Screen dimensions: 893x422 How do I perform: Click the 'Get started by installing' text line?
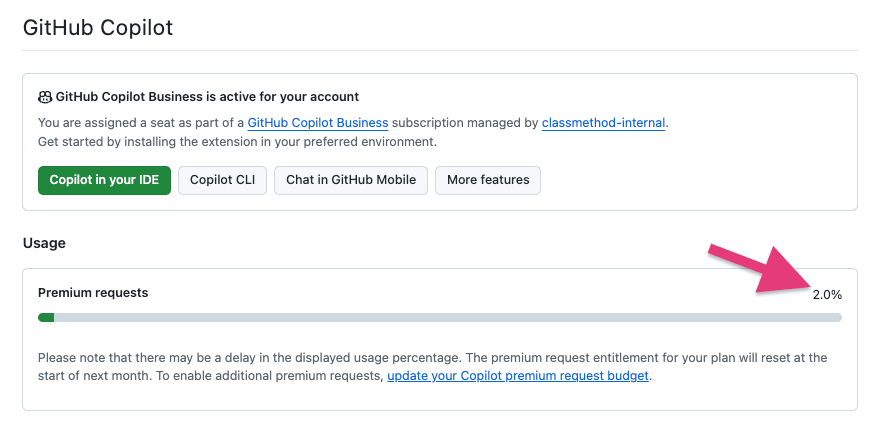(x=237, y=141)
